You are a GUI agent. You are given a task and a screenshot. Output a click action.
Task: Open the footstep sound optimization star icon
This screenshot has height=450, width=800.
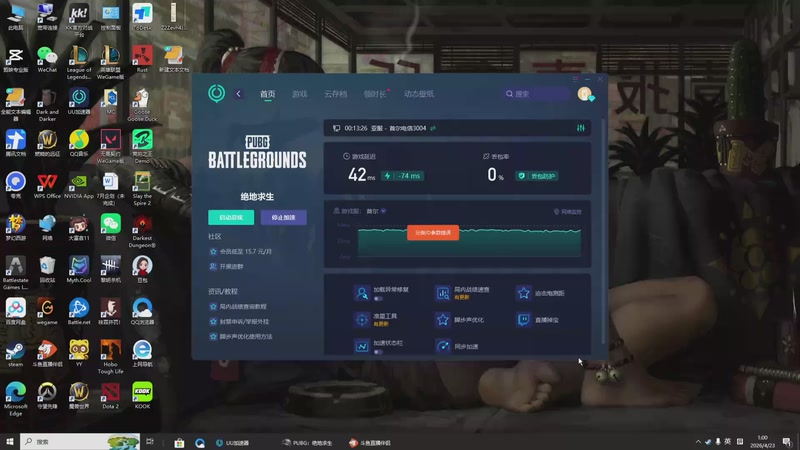point(442,320)
